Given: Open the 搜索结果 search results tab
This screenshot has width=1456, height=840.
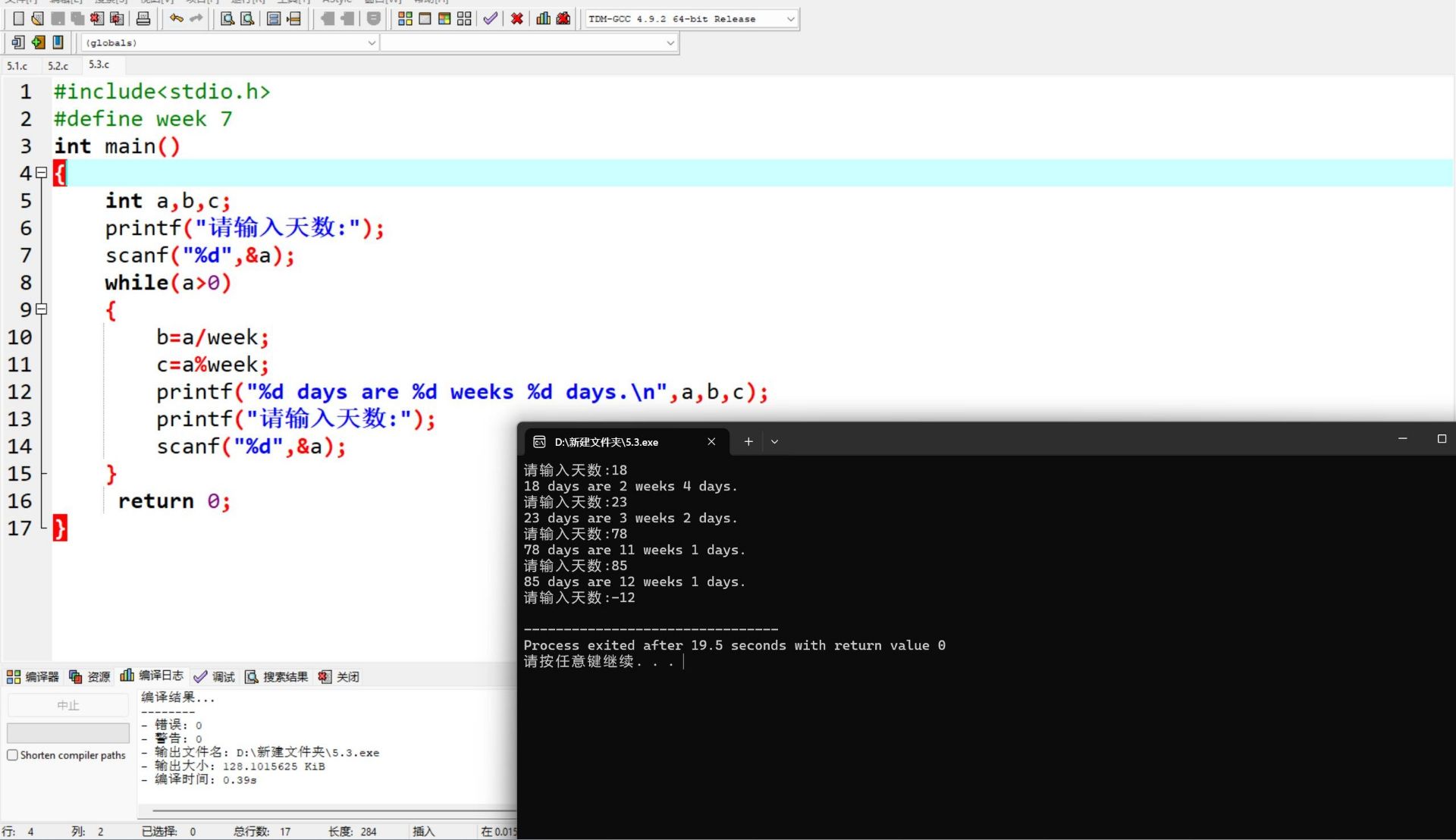Looking at the screenshot, I should point(277,676).
